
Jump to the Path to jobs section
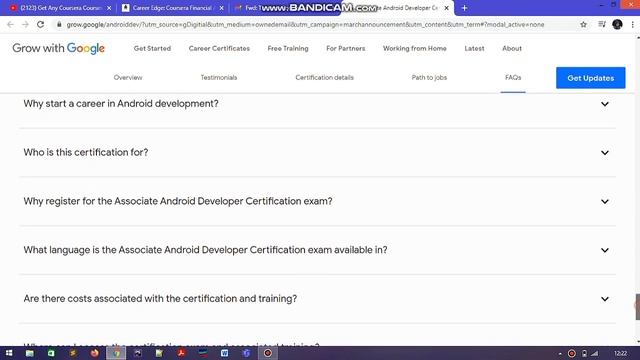click(x=429, y=78)
